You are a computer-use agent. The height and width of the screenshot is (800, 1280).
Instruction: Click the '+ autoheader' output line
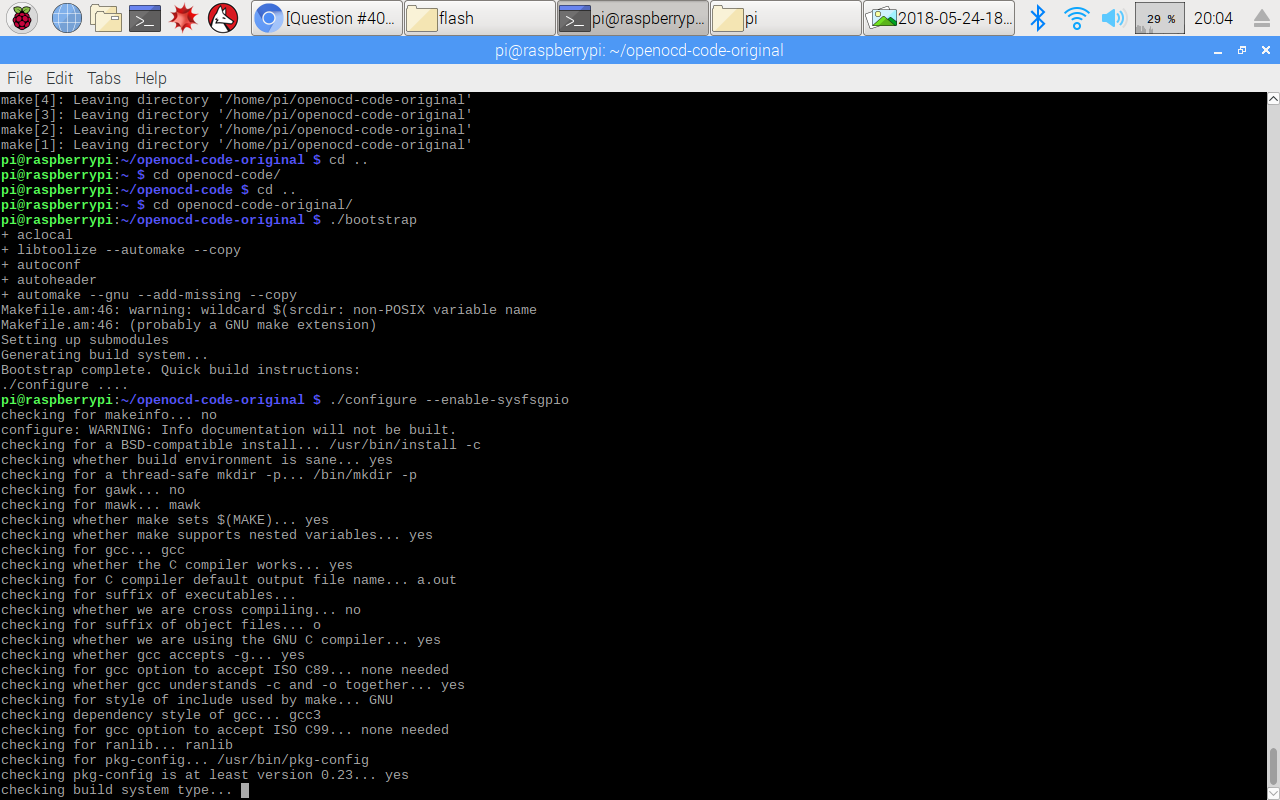pyautogui.click(x=49, y=280)
